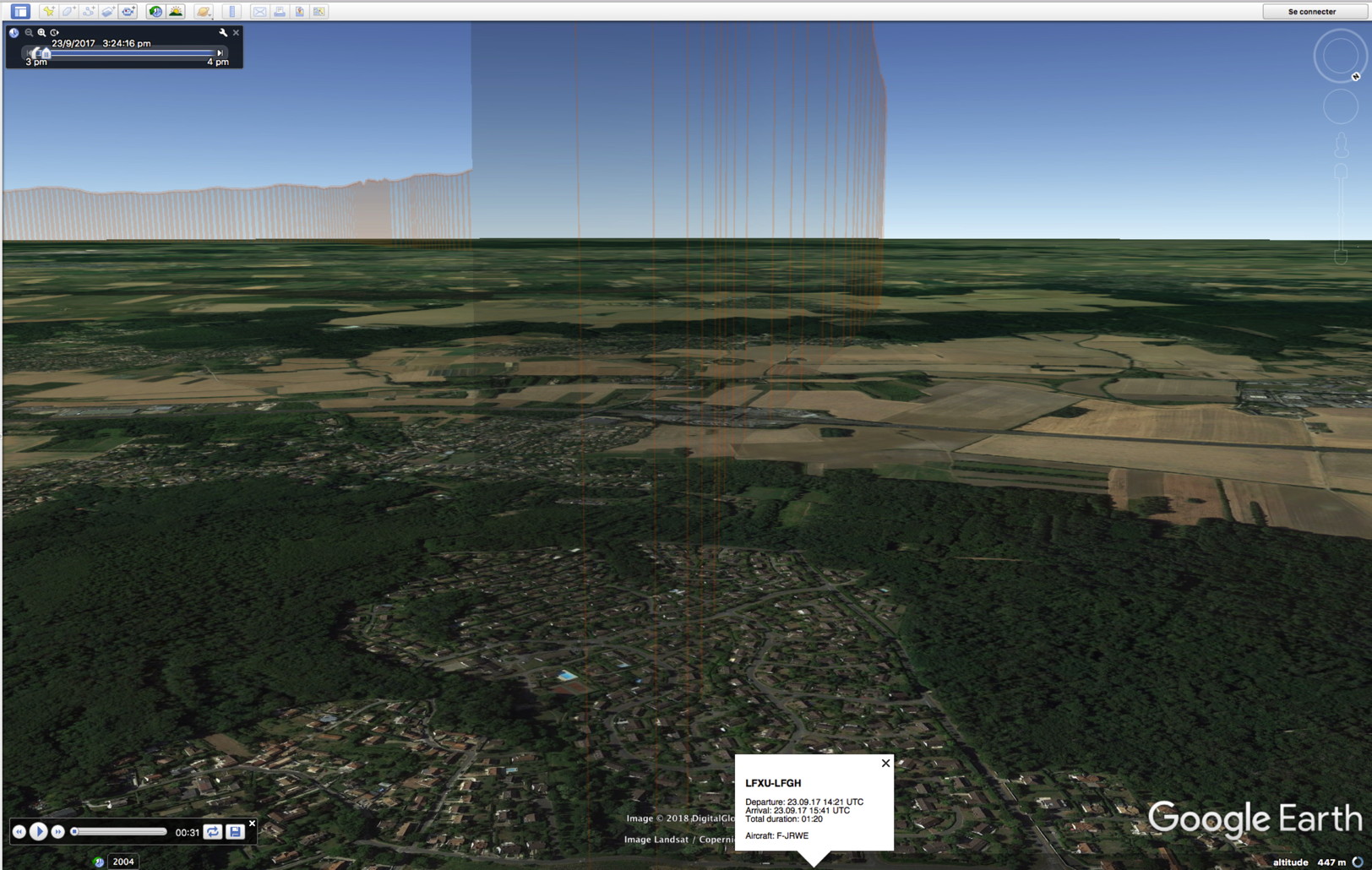
Task: Play the tour
Action: tap(38, 832)
